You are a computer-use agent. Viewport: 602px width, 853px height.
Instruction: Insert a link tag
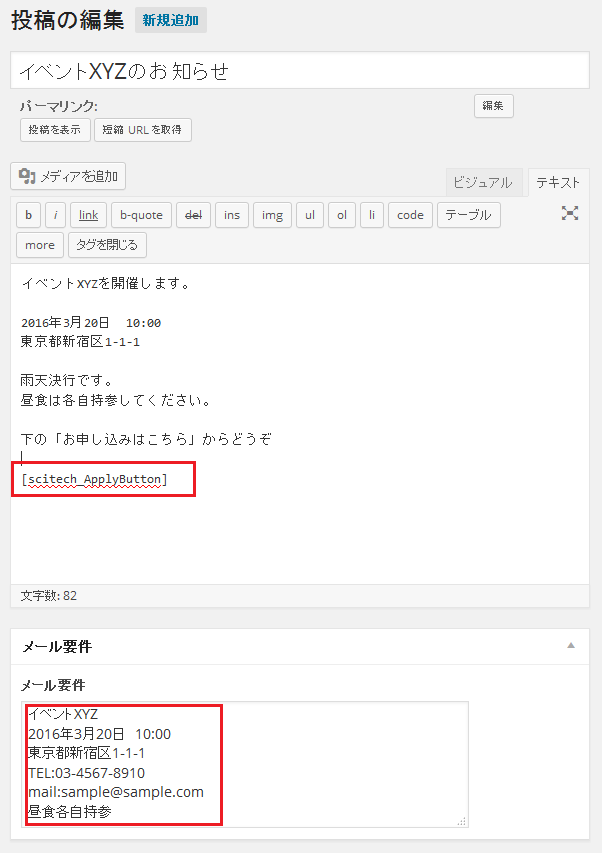point(88,215)
